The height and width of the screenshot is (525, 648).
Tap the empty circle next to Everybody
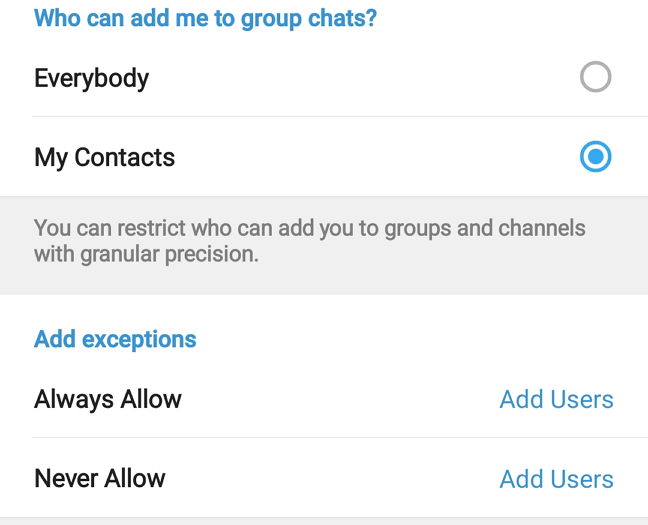pyautogui.click(x=595, y=77)
